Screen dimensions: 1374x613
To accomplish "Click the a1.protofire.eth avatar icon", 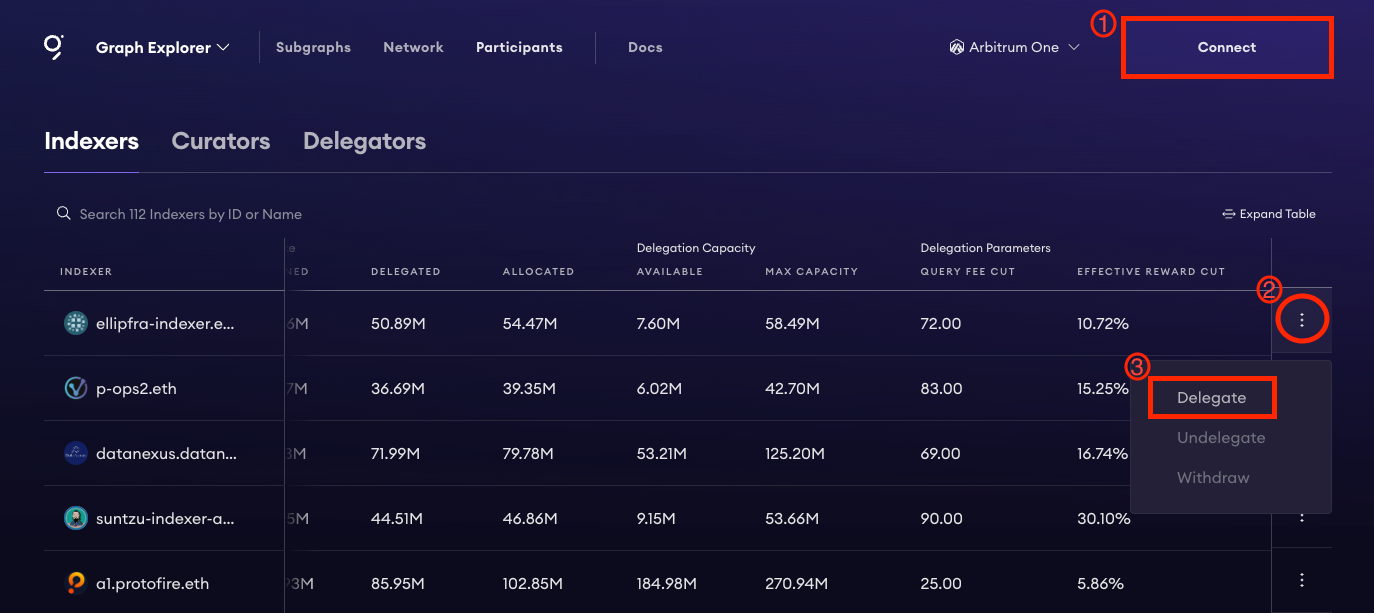I will [76, 583].
